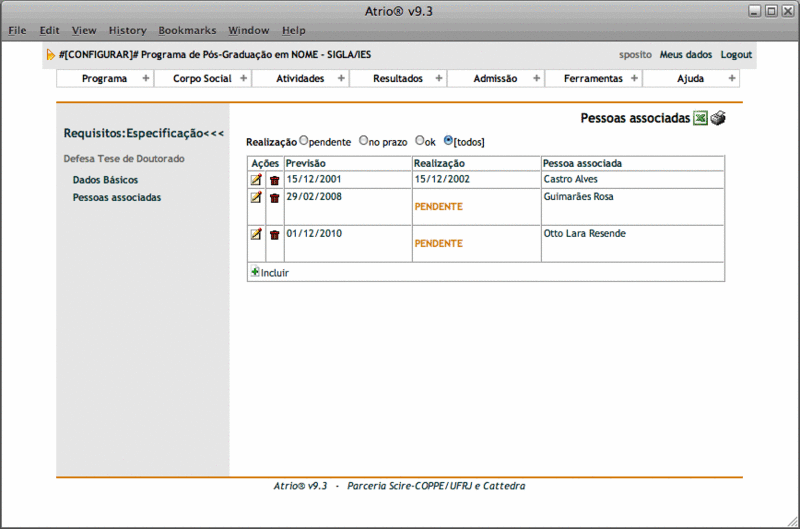
Task: Expand the Programa menu
Action: point(105,78)
